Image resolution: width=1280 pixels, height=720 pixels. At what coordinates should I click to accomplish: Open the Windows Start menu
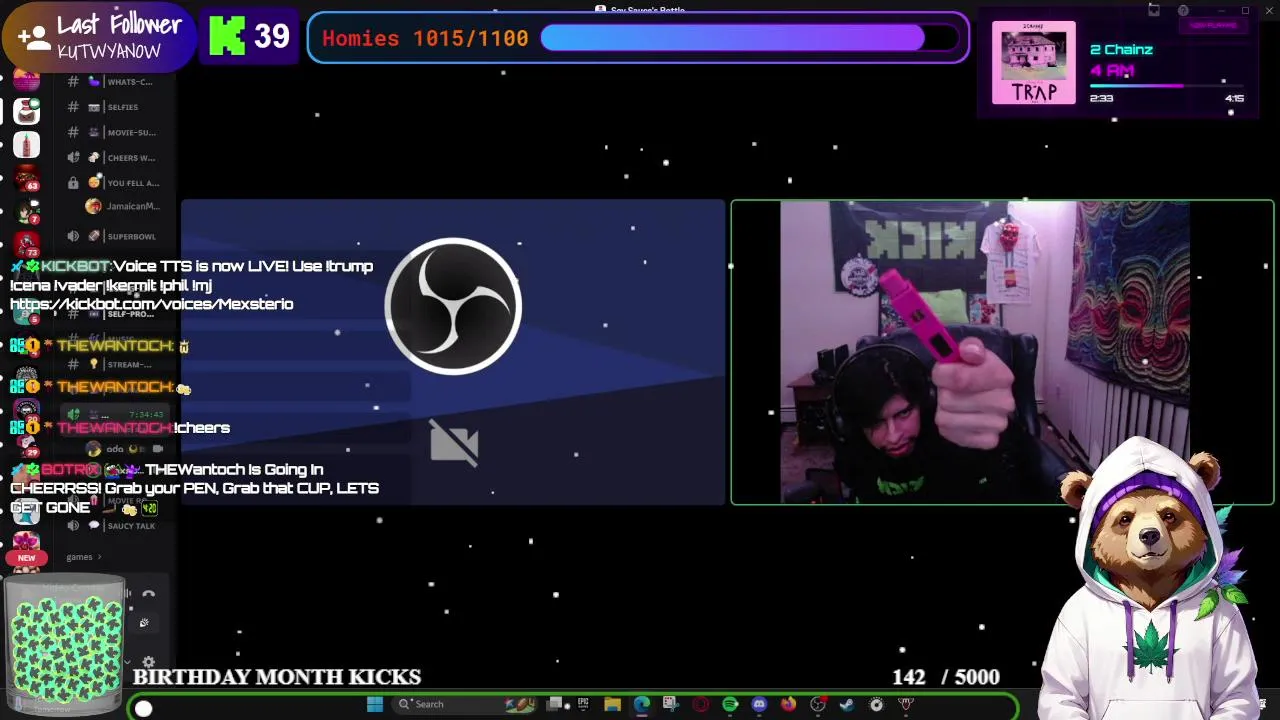coord(375,704)
